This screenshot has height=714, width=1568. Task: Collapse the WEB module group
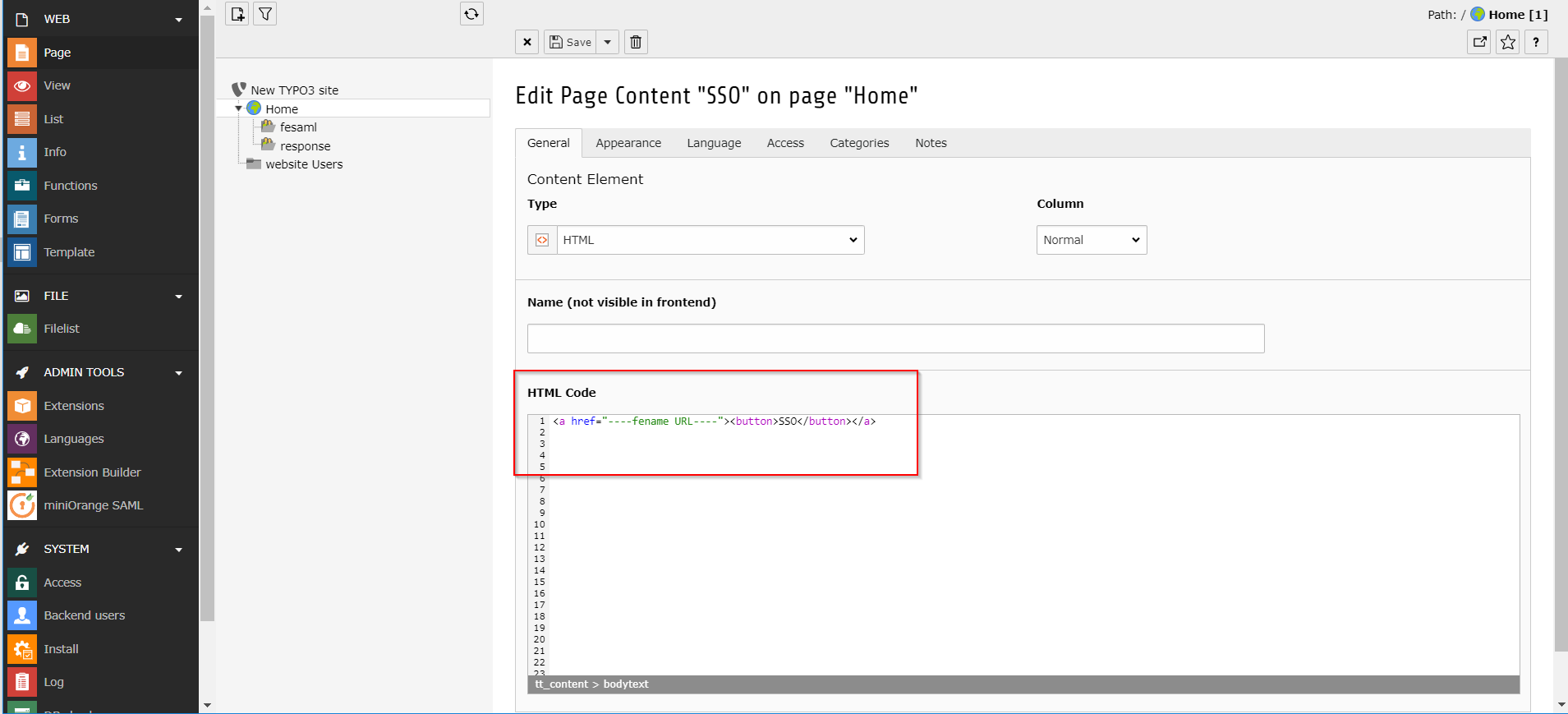(x=178, y=20)
